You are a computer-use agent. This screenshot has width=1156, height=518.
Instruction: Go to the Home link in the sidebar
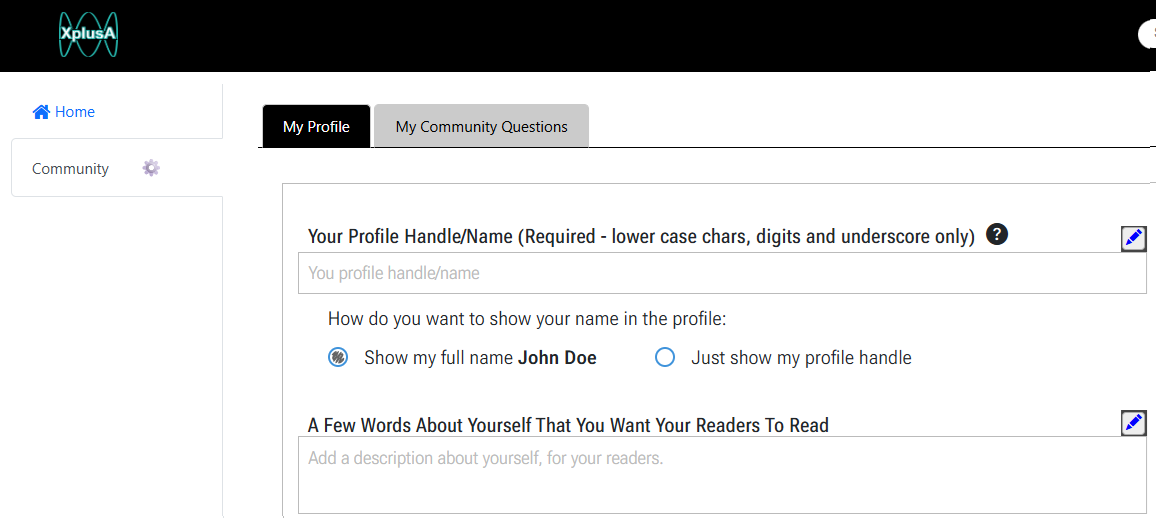coord(74,112)
